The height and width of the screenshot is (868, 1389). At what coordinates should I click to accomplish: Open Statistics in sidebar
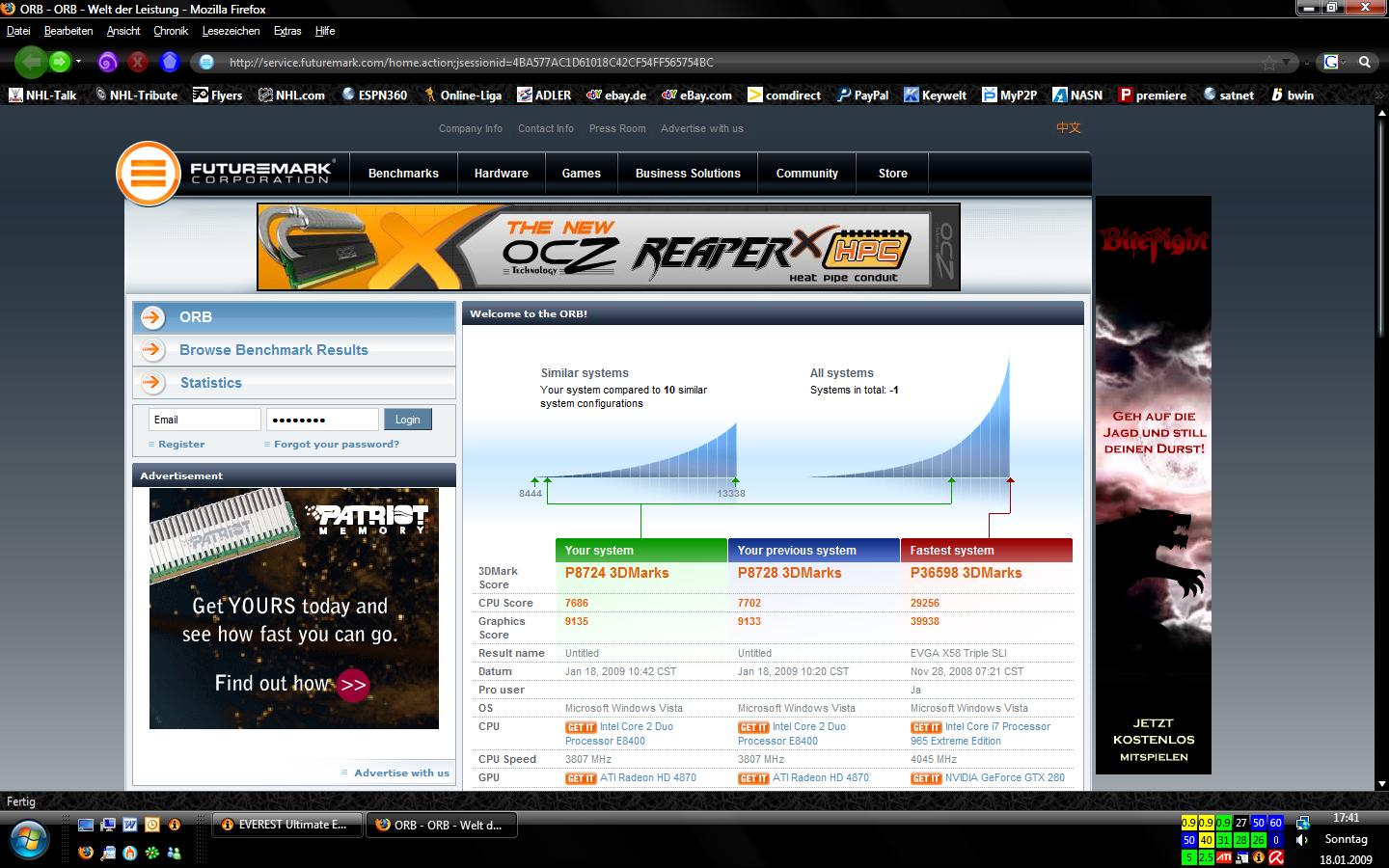[294, 383]
